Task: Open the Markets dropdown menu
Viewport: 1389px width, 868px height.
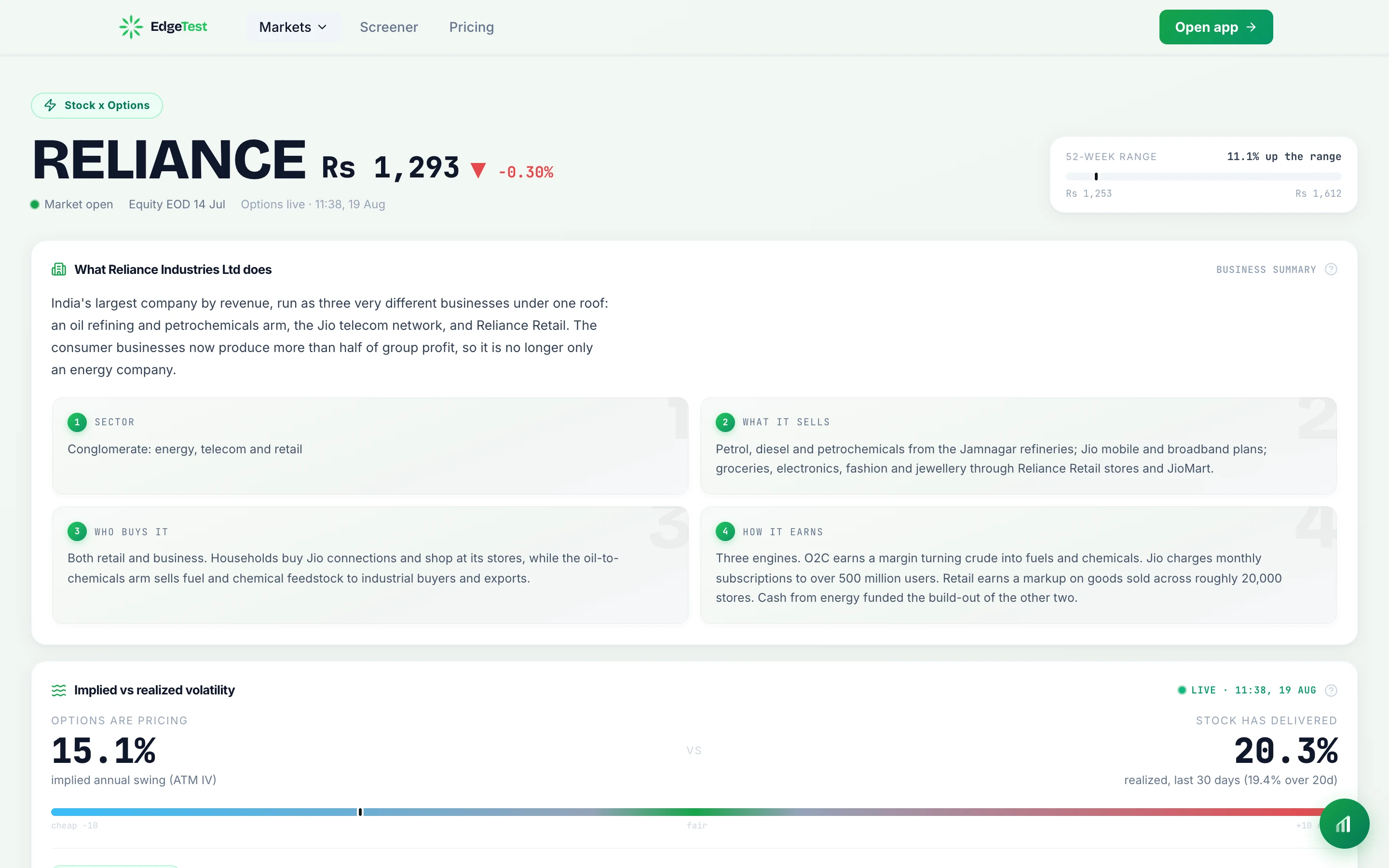Action: pos(293,27)
